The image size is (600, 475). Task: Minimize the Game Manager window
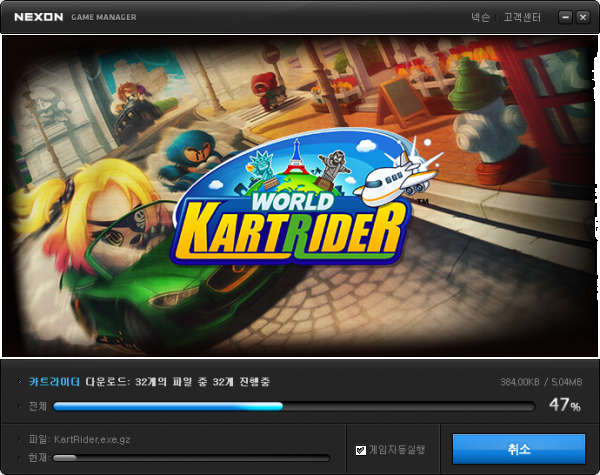566,17
